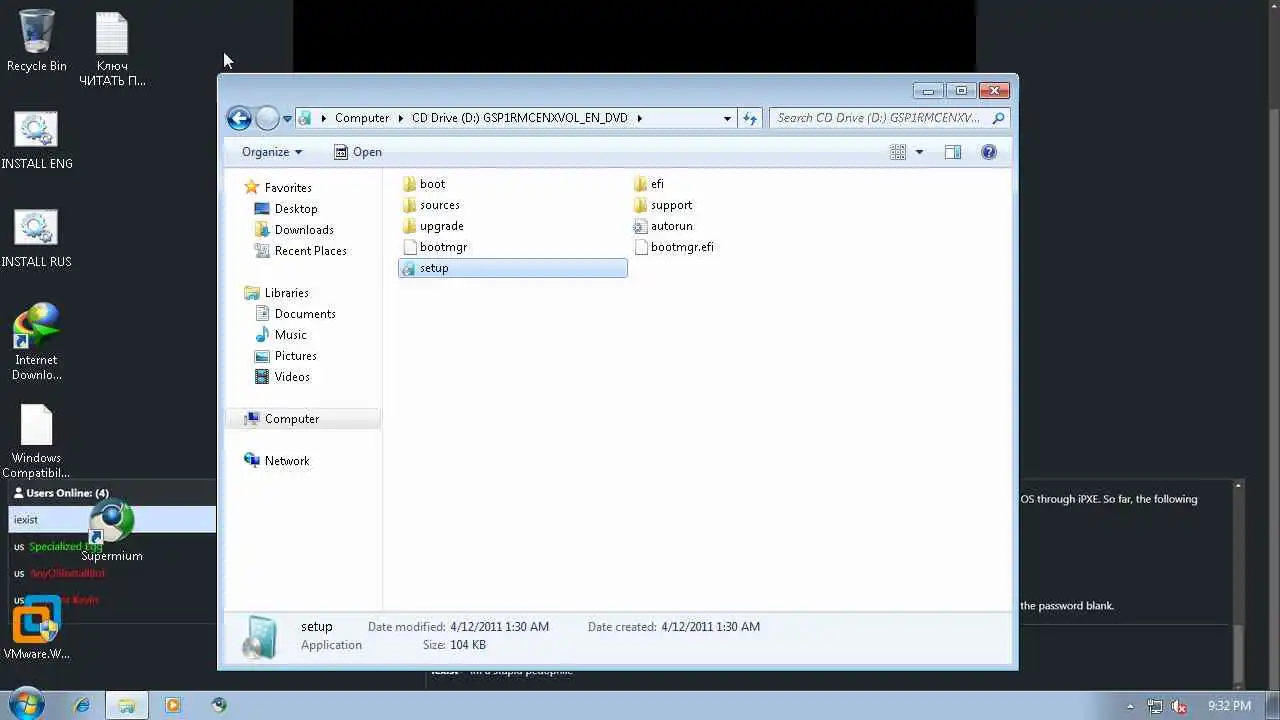Click CD Drive (D:) breadcrumb segment

point(520,118)
